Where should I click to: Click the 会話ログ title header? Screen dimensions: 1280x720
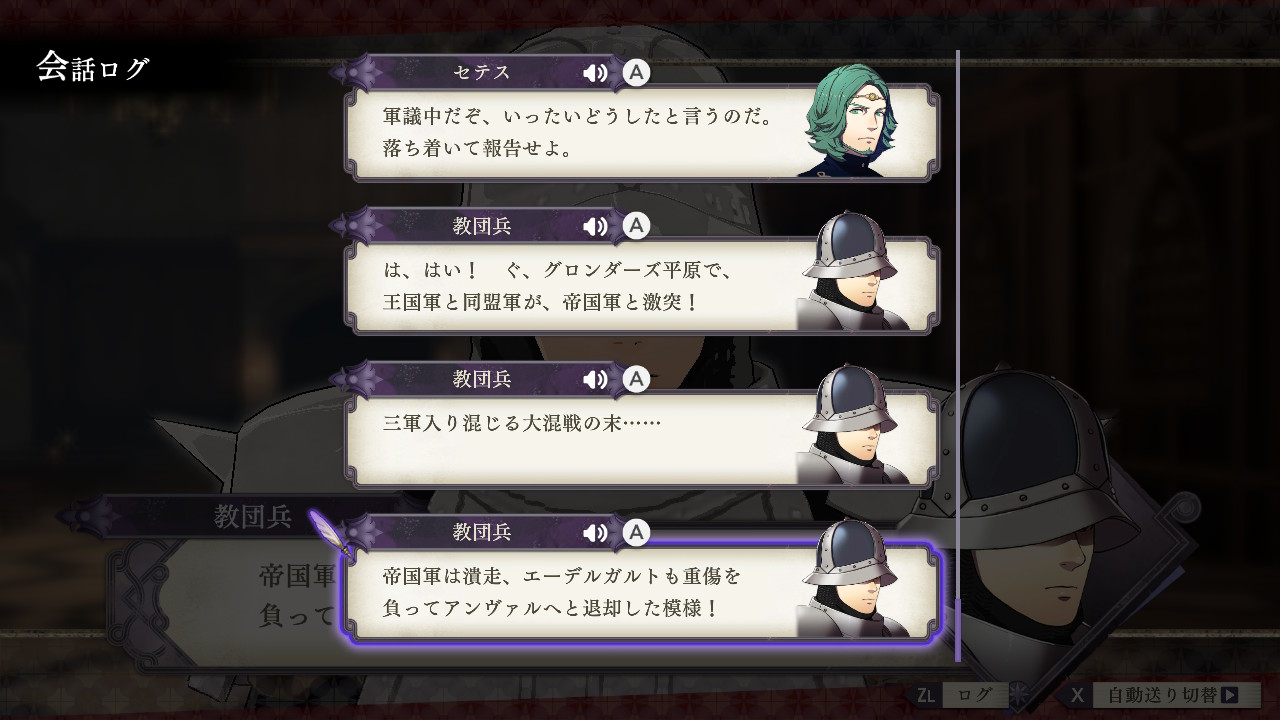(x=93, y=67)
